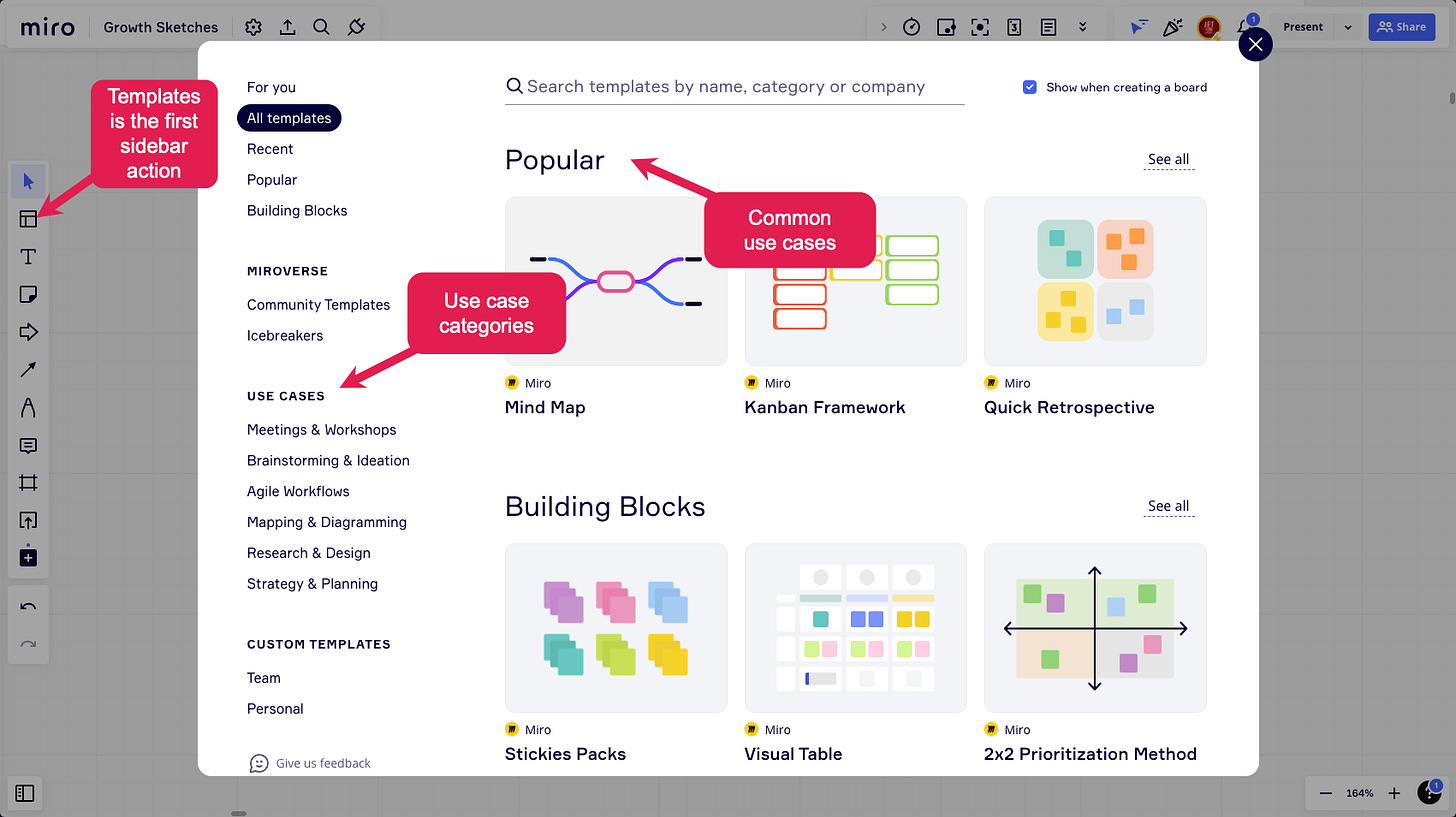Click the user avatar
The image size is (1456, 817).
[1209, 27]
